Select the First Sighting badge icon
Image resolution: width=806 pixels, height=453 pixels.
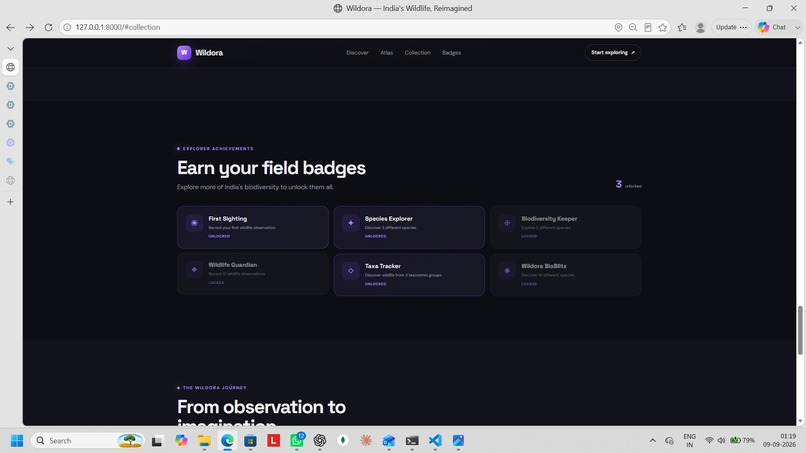194,223
